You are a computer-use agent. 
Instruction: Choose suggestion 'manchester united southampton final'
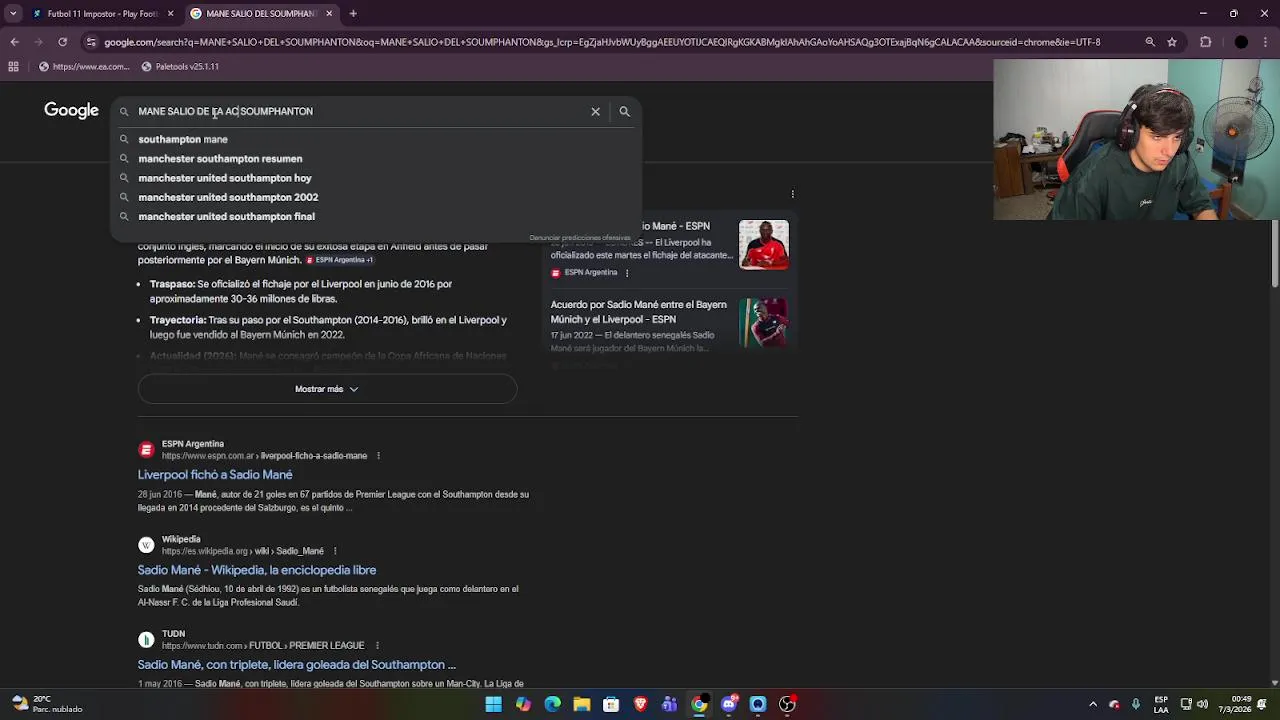(375, 216)
